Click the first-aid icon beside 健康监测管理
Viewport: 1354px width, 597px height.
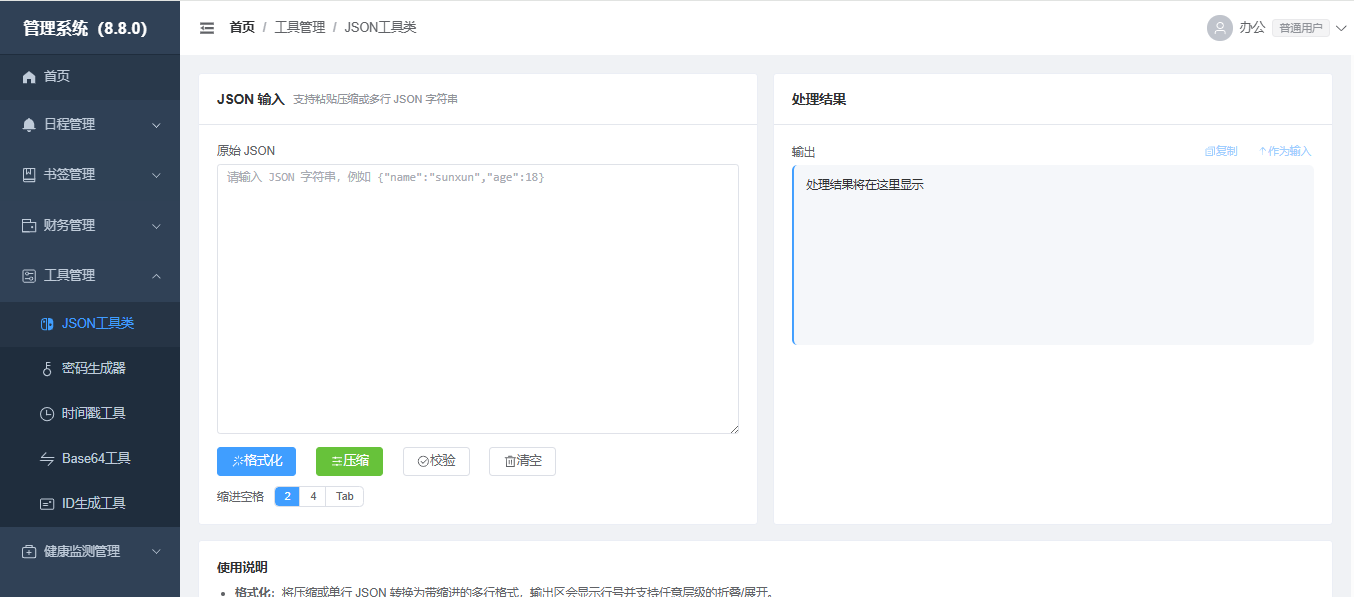coord(29,552)
